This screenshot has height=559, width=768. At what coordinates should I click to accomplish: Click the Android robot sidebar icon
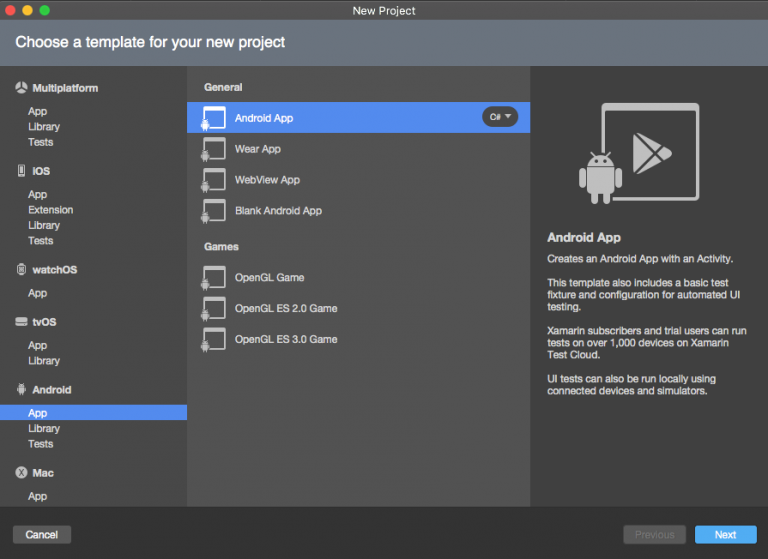click(x=21, y=389)
